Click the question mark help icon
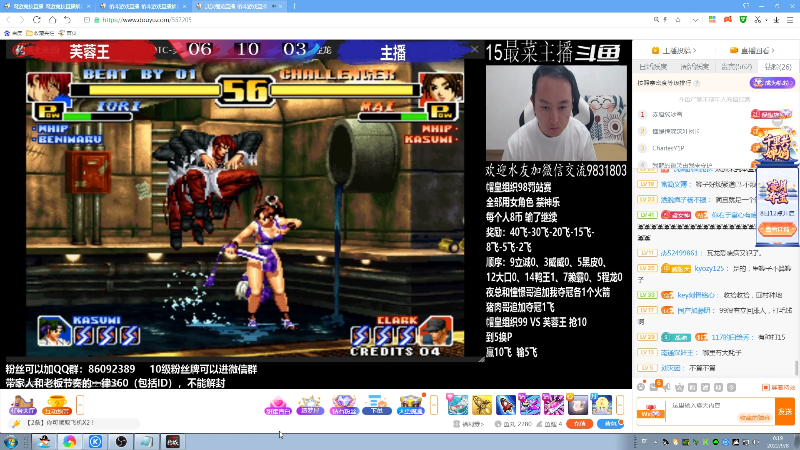Image resolution: width=800 pixels, height=450 pixels. (697, 83)
